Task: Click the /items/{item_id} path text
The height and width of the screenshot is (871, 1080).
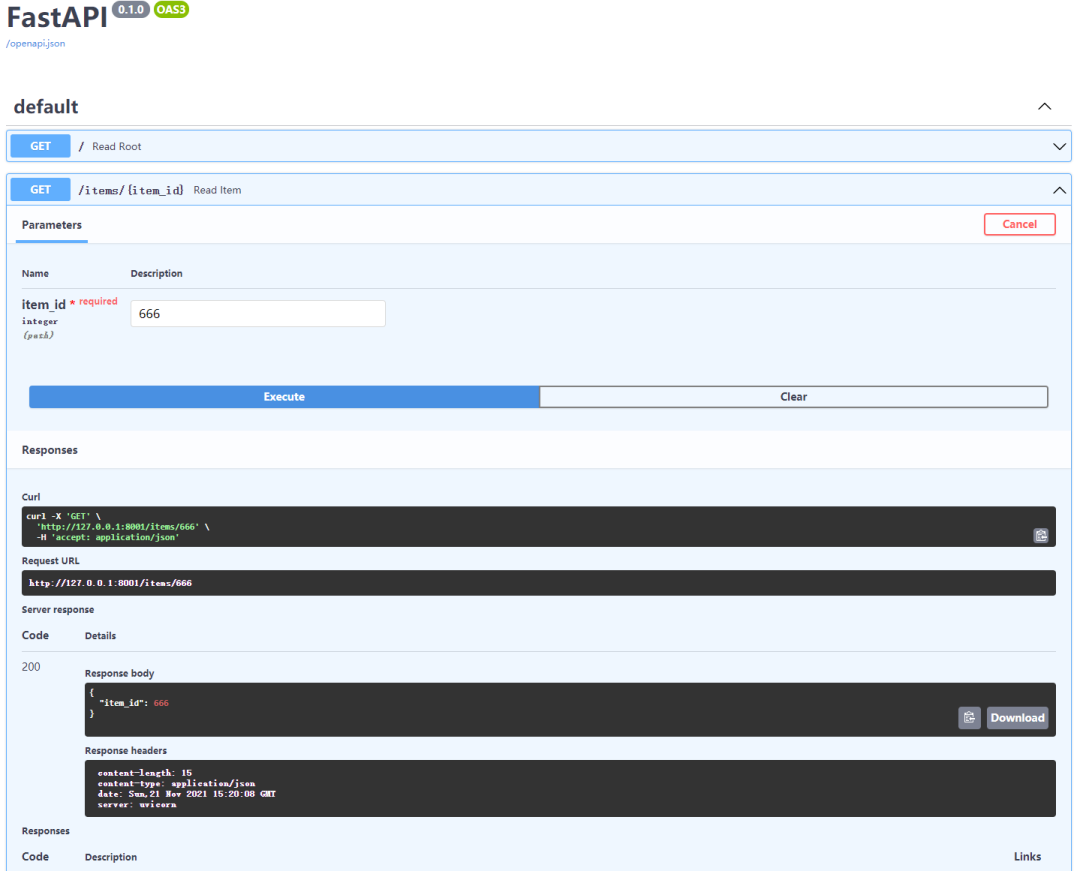Action: click(x=131, y=190)
